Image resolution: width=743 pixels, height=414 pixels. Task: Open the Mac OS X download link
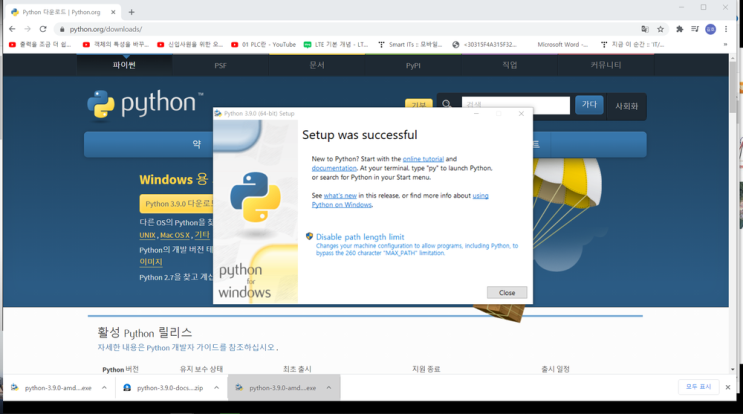pos(175,235)
